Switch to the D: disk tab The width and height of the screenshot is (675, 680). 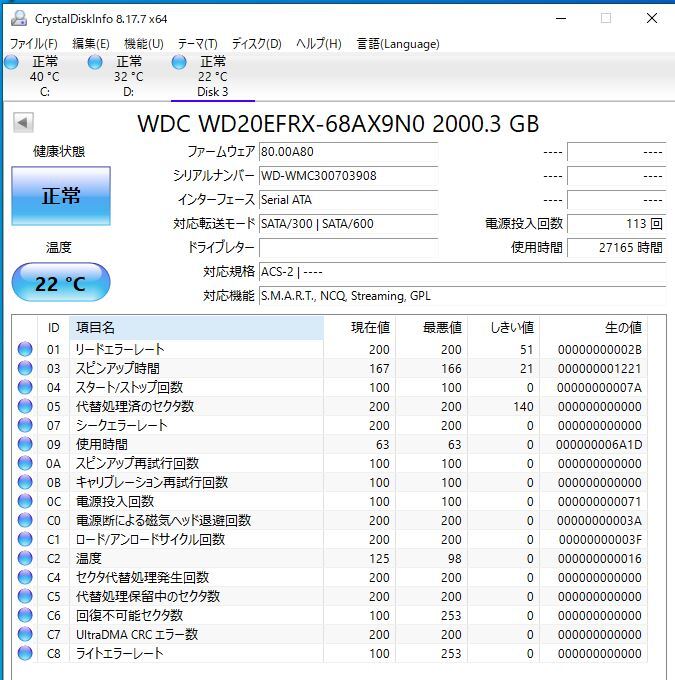pos(128,77)
